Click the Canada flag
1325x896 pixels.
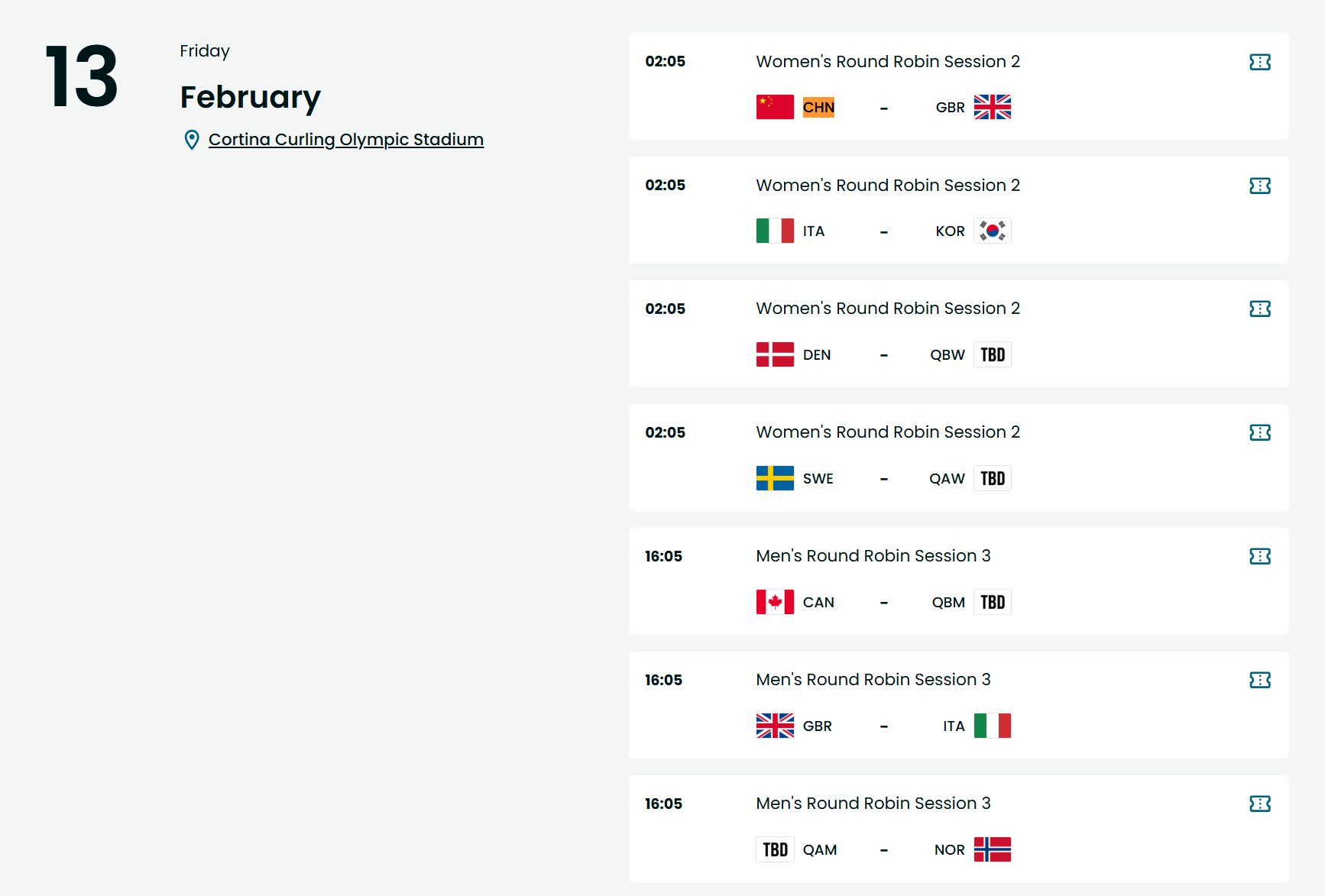(x=775, y=602)
